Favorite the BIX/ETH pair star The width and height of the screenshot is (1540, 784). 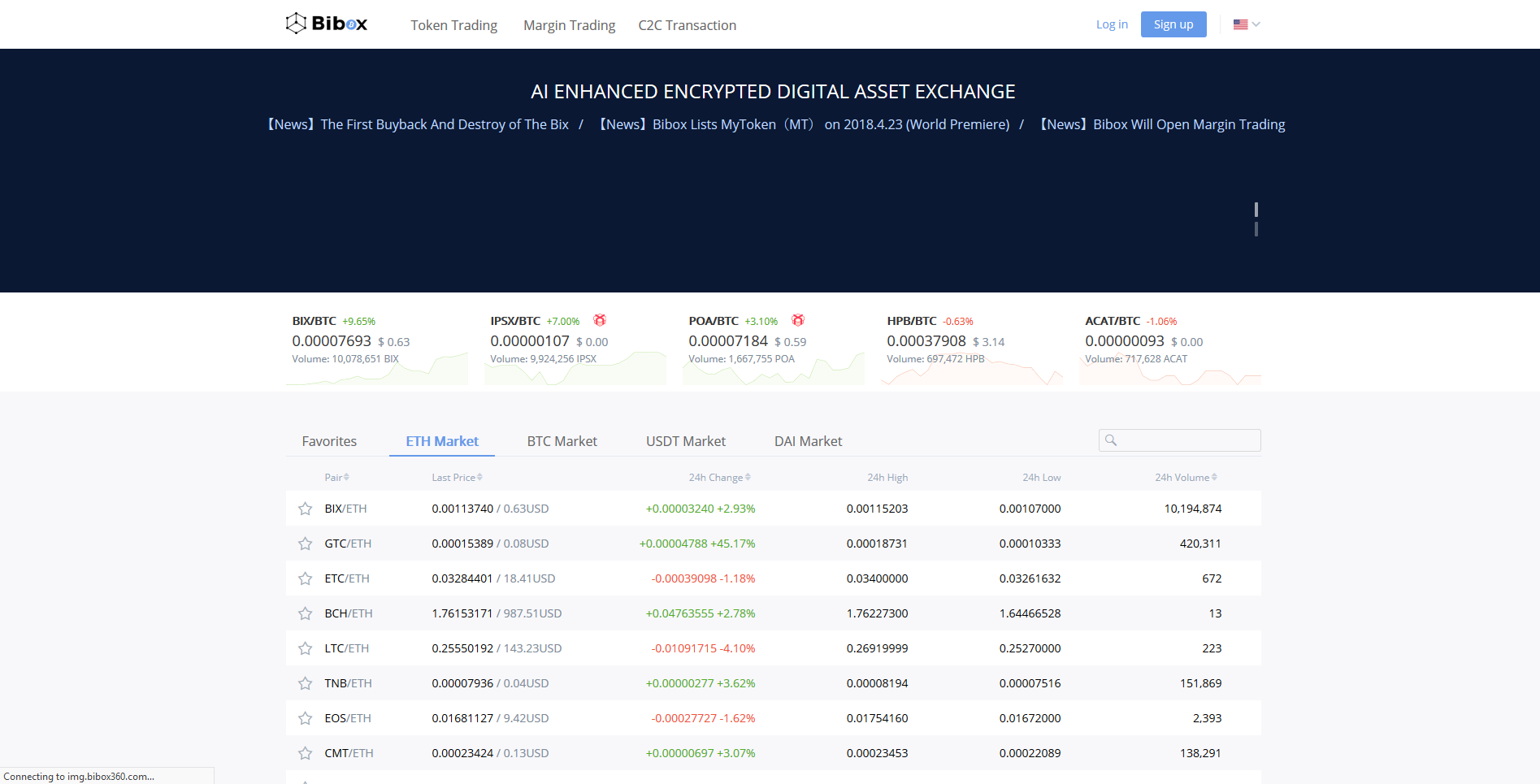point(306,509)
